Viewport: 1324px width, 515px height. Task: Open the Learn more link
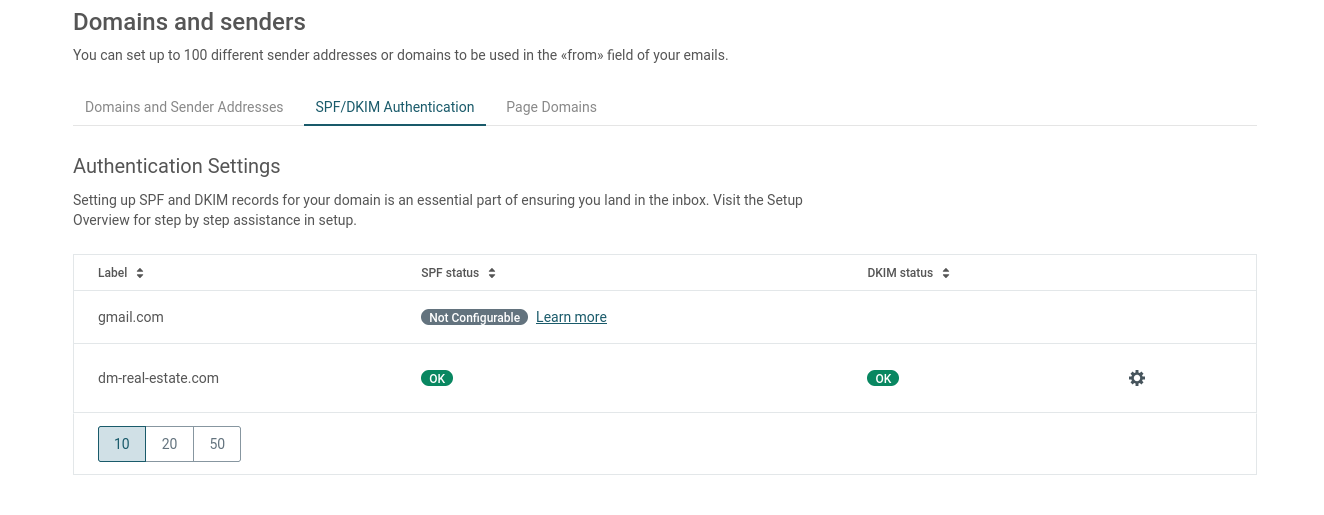[571, 317]
